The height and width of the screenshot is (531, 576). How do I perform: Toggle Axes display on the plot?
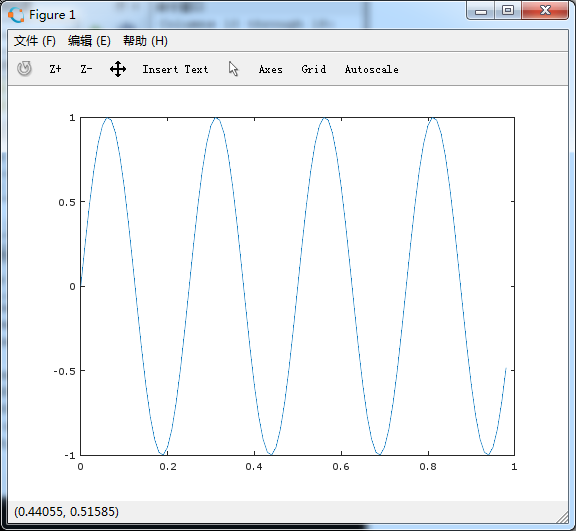(271, 69)
